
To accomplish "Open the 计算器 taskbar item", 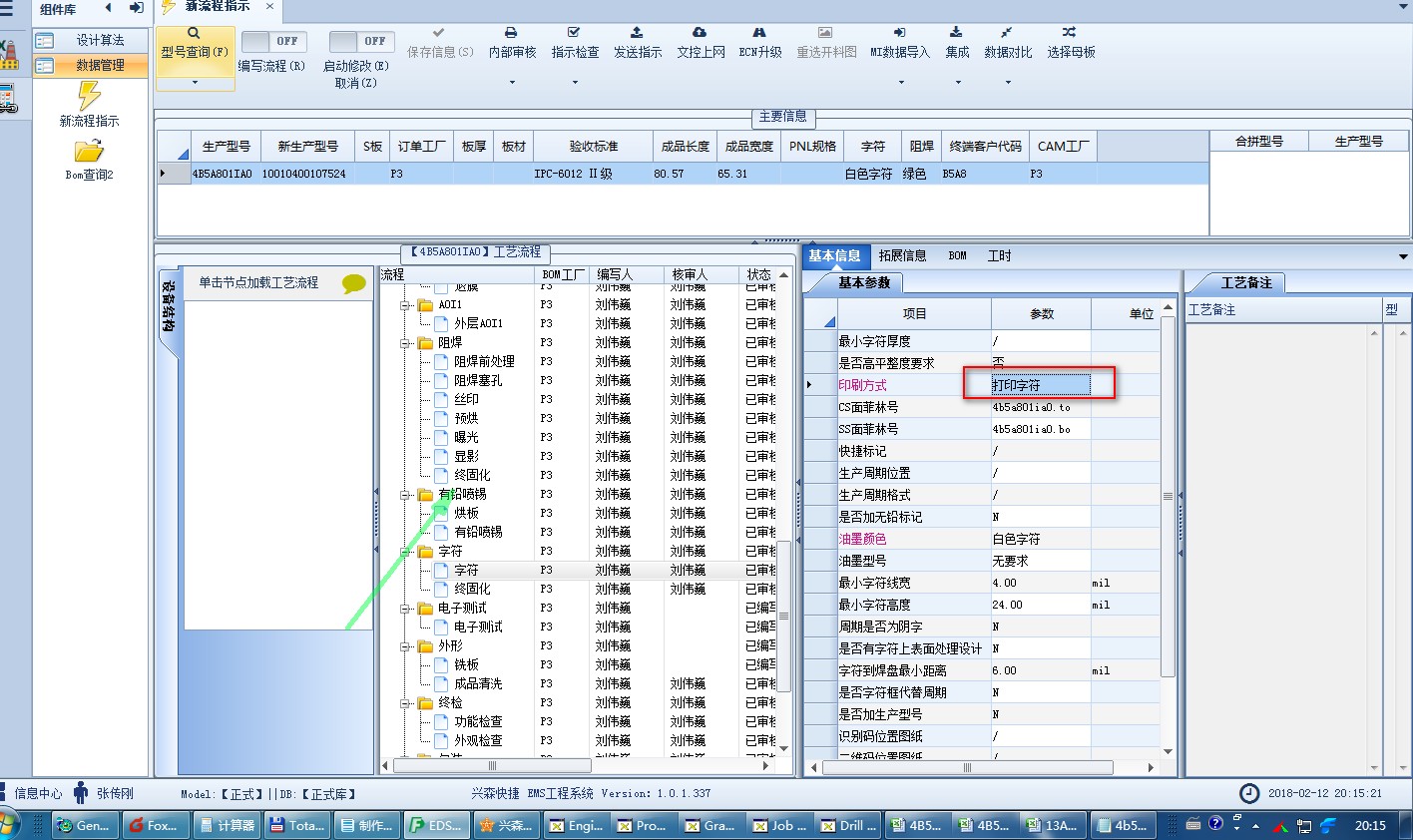I will click(227, 825).
